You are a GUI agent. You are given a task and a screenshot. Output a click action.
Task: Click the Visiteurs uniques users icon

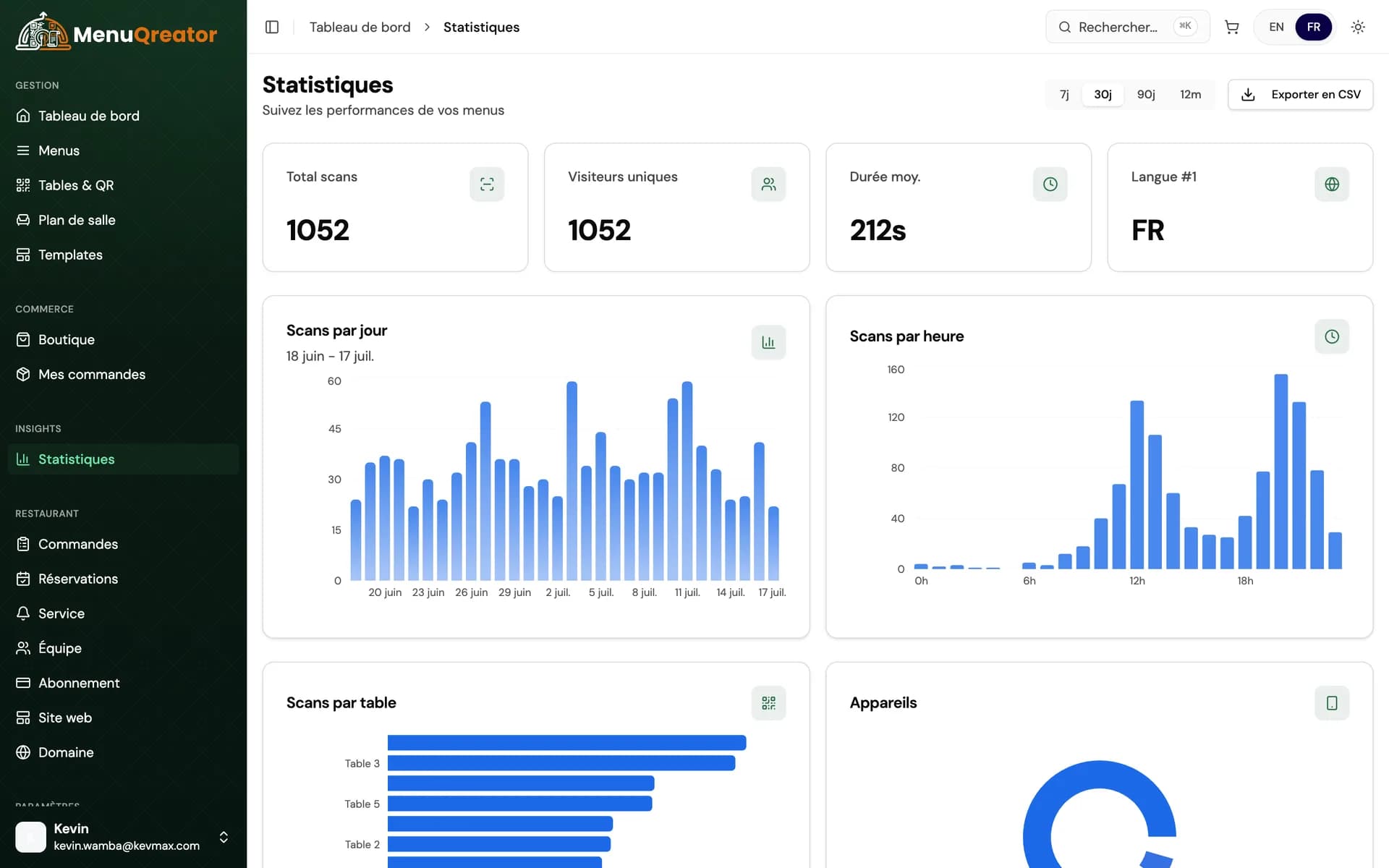pyautogui.click(x=768, y=184)
